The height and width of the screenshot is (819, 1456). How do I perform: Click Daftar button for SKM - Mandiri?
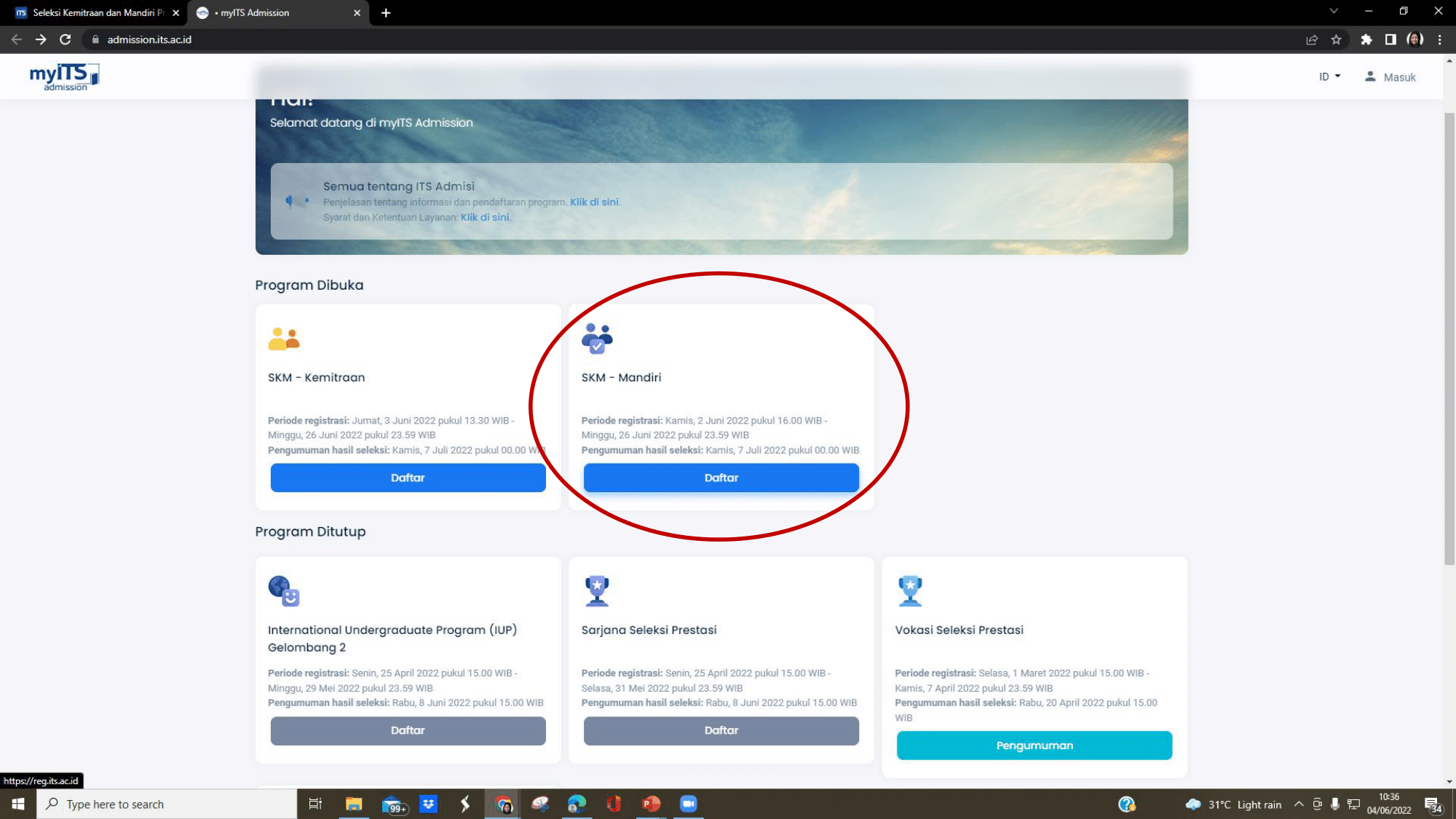(721, 478)
